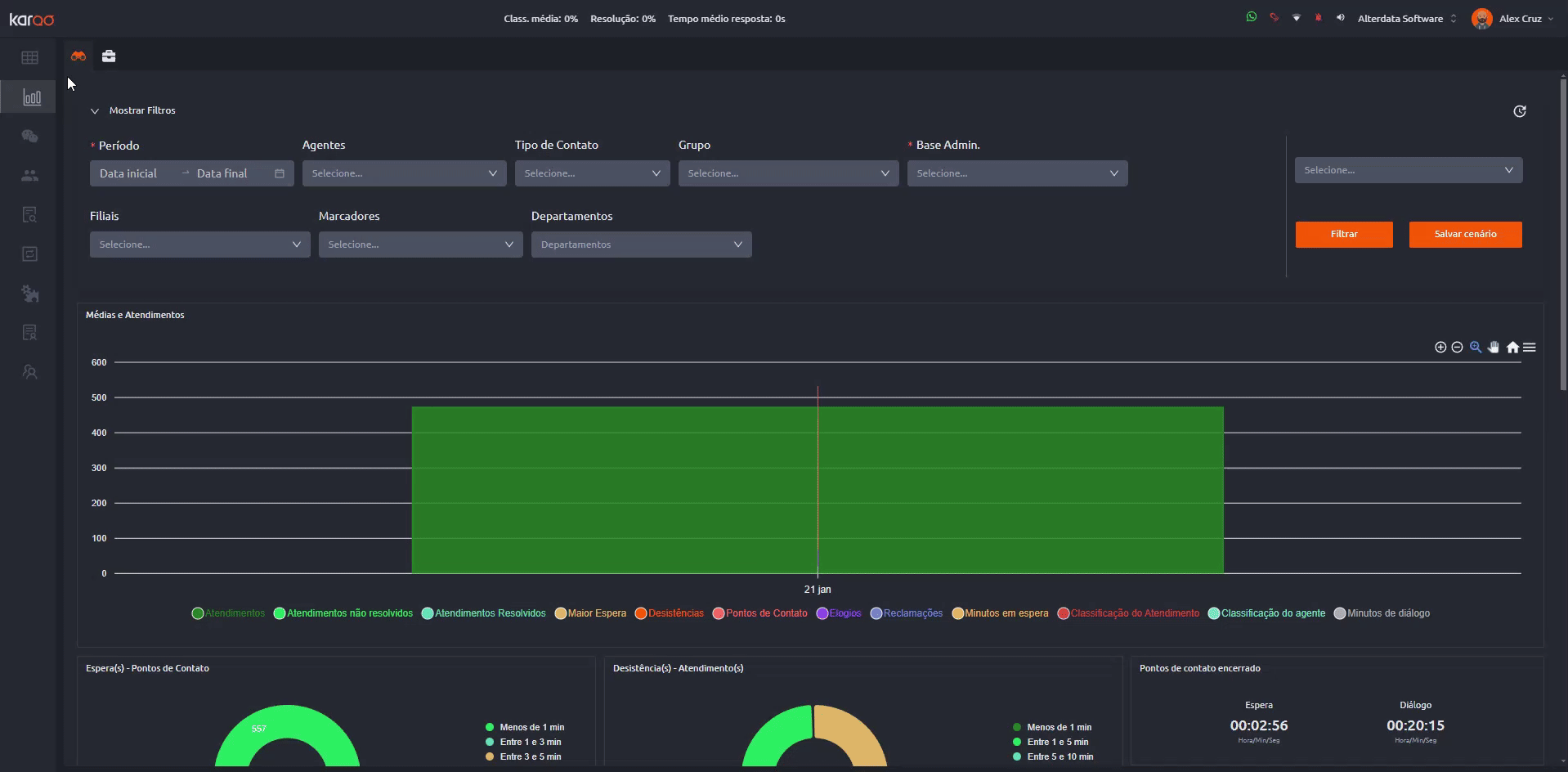Click the Salvar cenário button
The image size is (1568, 772).
(x=1465, y=235)
